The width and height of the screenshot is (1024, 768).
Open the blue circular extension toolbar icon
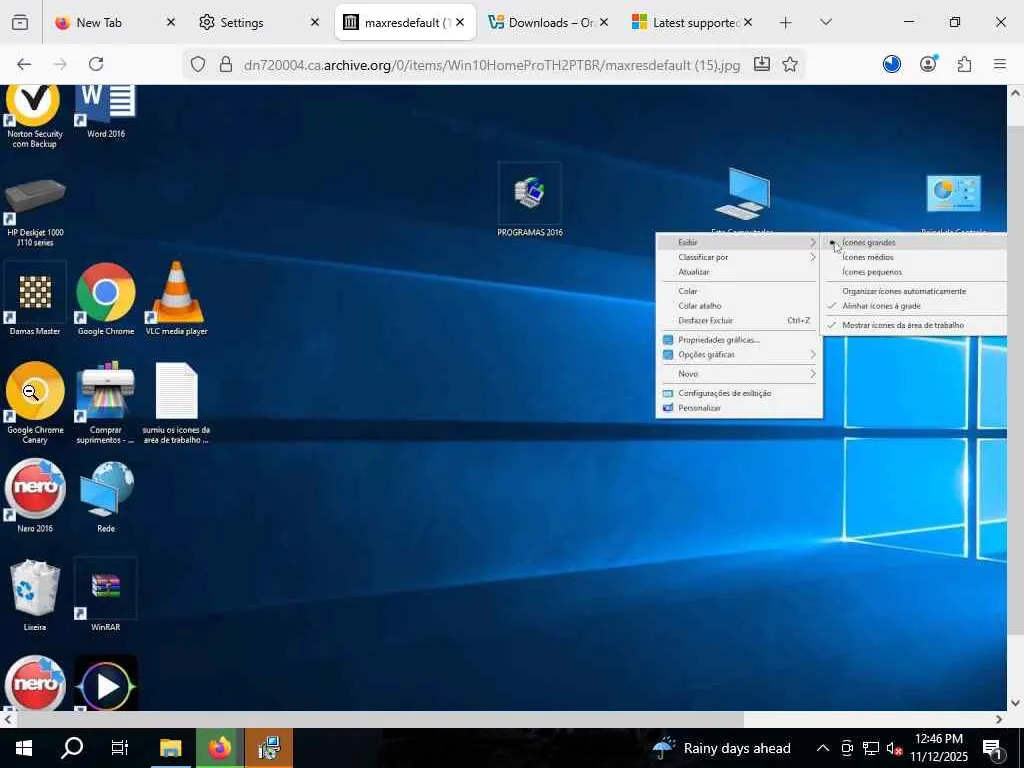(x=891, y=64)
